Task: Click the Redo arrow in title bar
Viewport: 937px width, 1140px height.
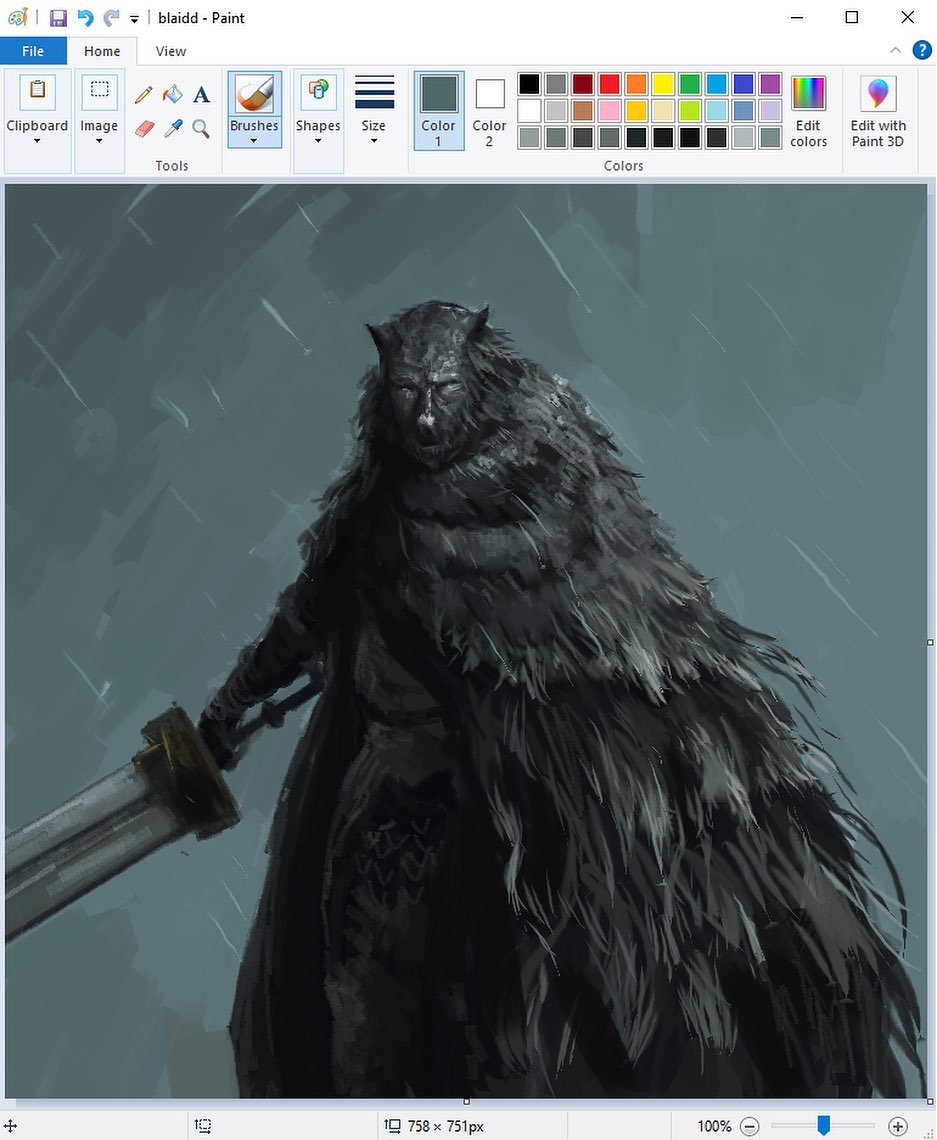Action: point(110,17)
